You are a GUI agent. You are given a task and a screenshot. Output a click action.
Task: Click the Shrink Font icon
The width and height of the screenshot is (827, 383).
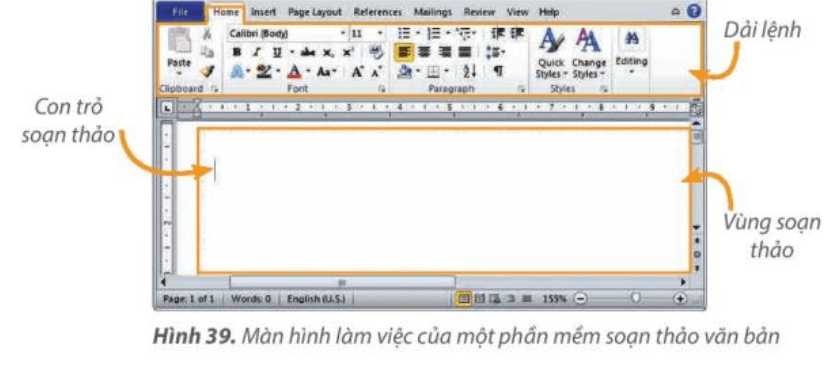(376, 72)
